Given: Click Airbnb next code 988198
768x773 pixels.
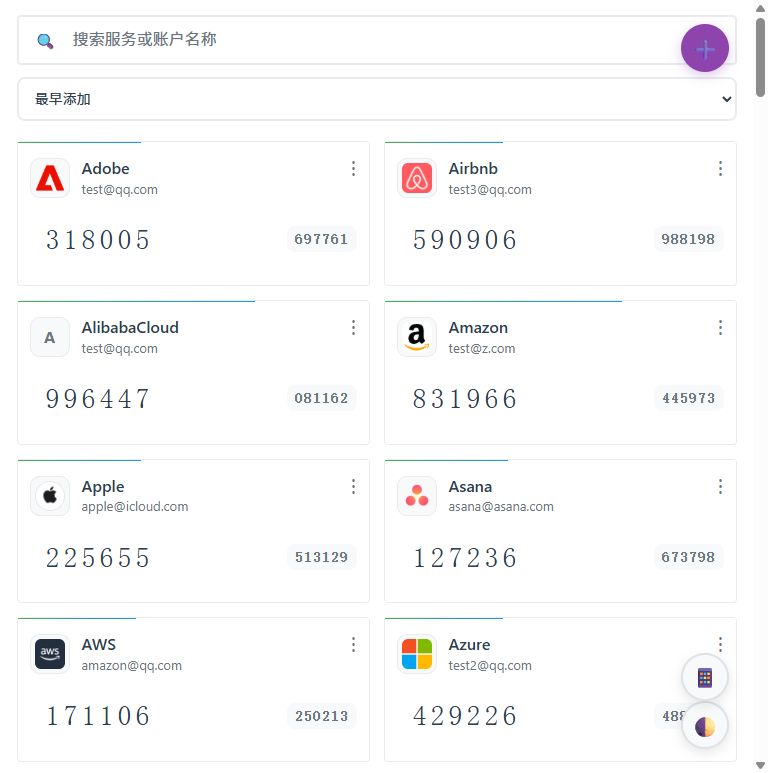Looking at the screenshot, I should (688, 239).
